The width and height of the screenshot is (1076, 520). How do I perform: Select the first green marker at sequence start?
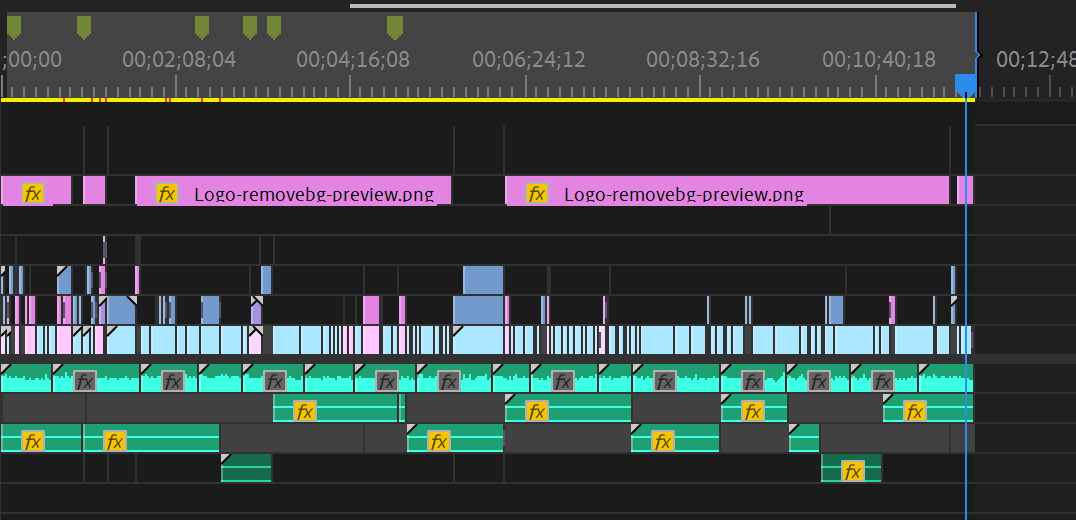14,27
